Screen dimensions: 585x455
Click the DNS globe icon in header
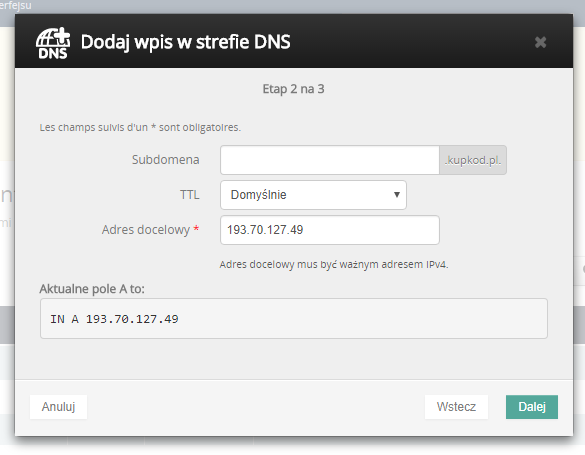53,43
